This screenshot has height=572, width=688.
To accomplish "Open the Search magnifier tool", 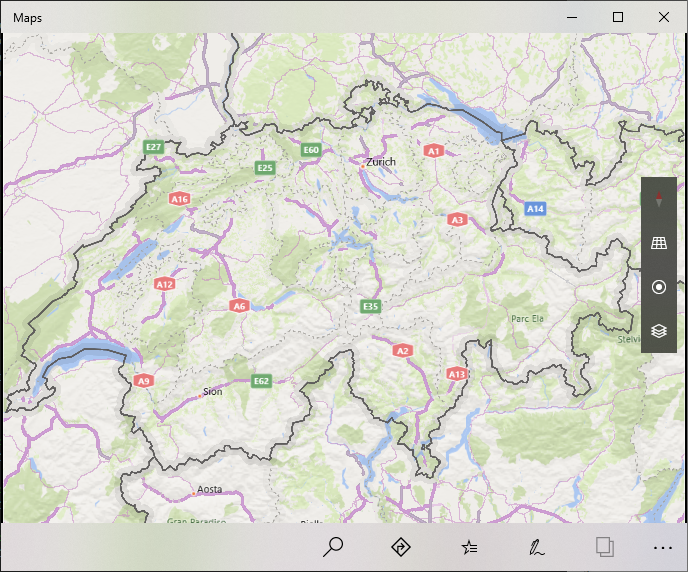I will pos(334,547).
